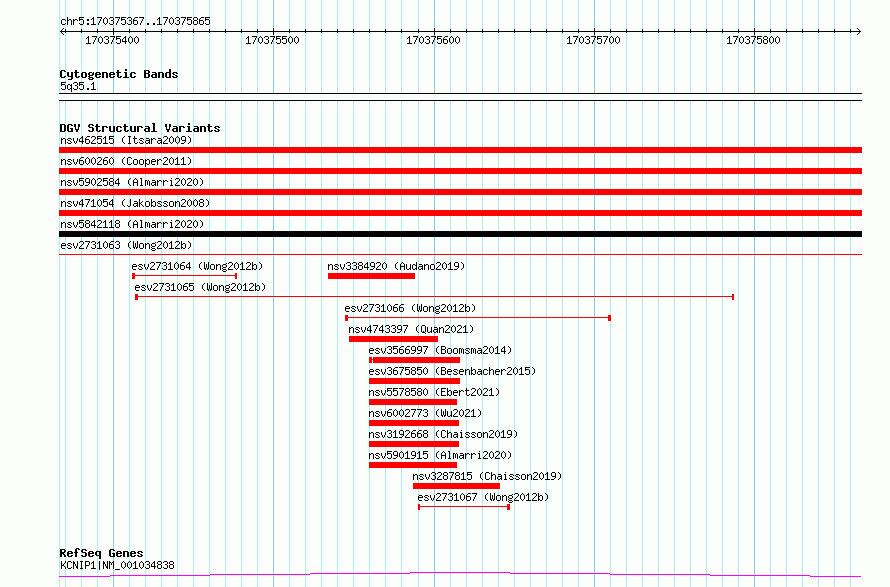Screen dimensions: 890x587
Task: Click the esv2731066 span line
Action: pos(478,318)
